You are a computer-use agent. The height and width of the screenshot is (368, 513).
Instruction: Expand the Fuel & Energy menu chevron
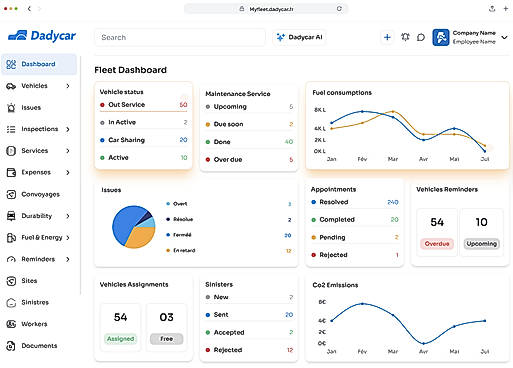[68, 238]
